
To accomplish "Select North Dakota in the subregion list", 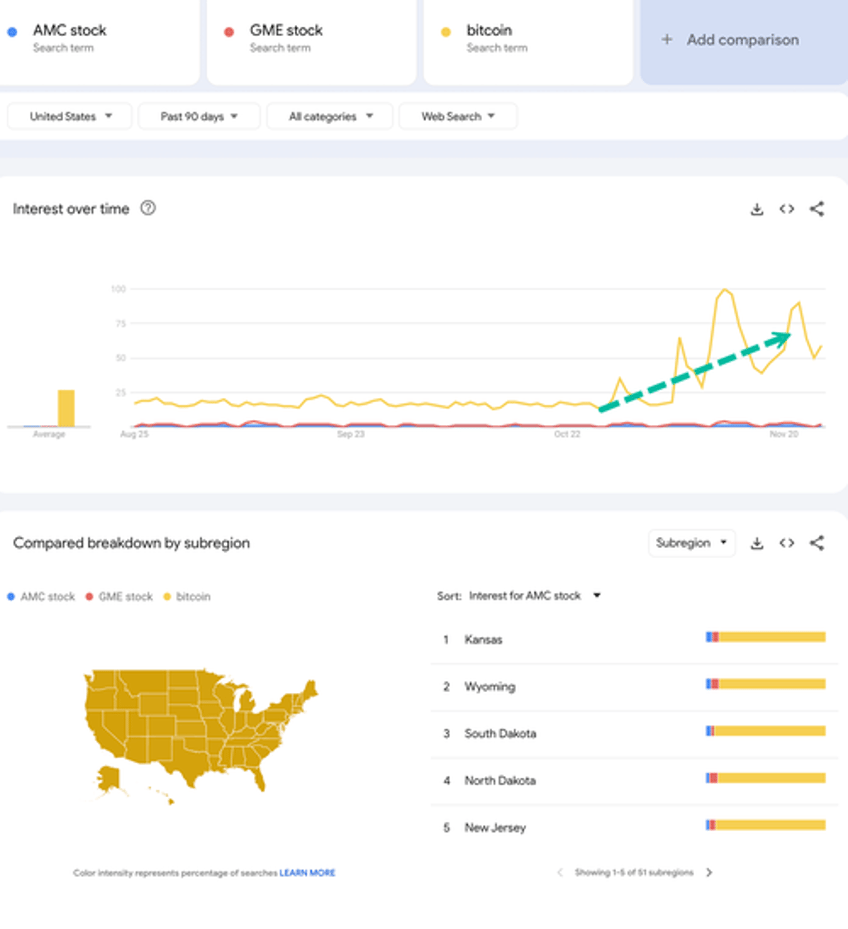I will pyautogui.click(x=634, y=780).
